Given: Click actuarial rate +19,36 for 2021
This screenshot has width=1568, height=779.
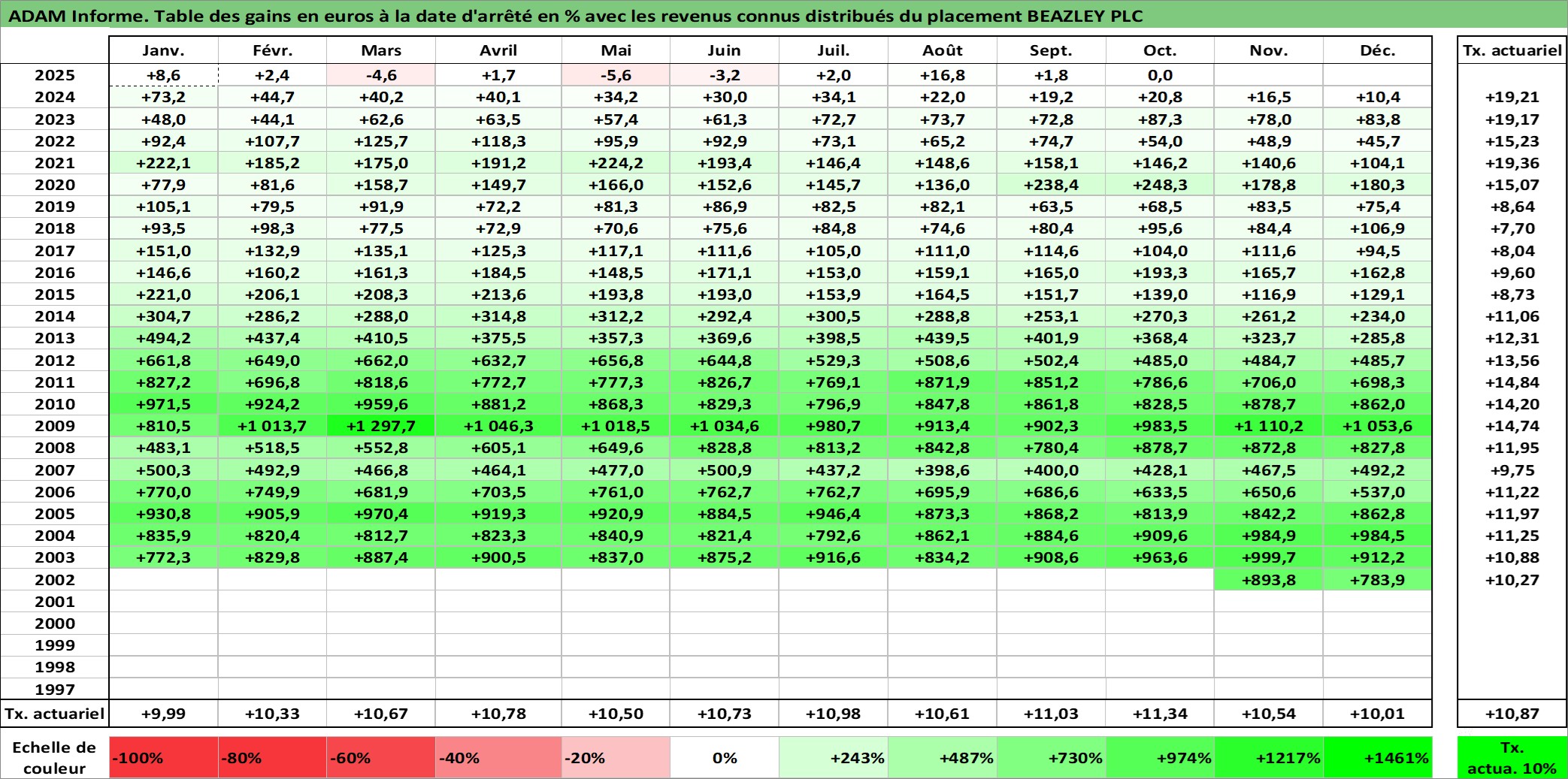Looking at the screenshot, I should (x=1512, y=163).
